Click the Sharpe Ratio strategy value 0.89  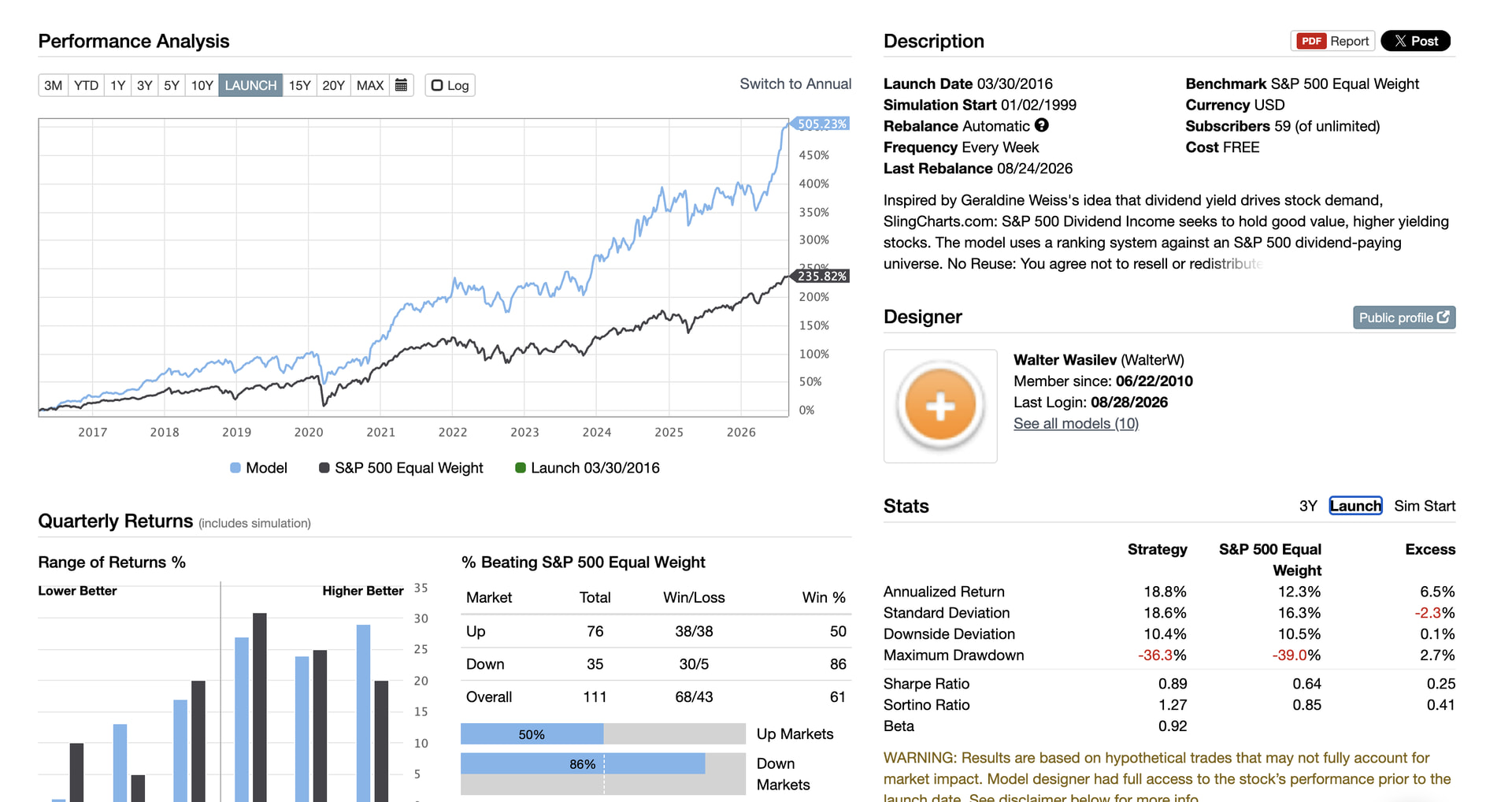[1173, 684]
